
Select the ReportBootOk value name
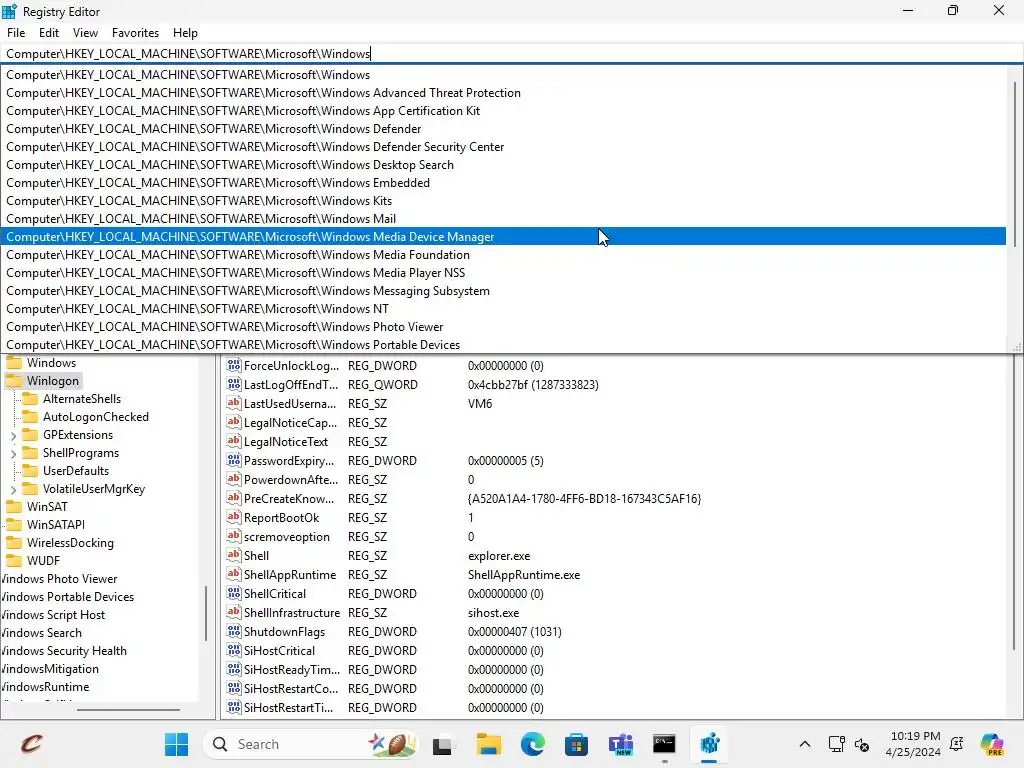pos(281,518)
